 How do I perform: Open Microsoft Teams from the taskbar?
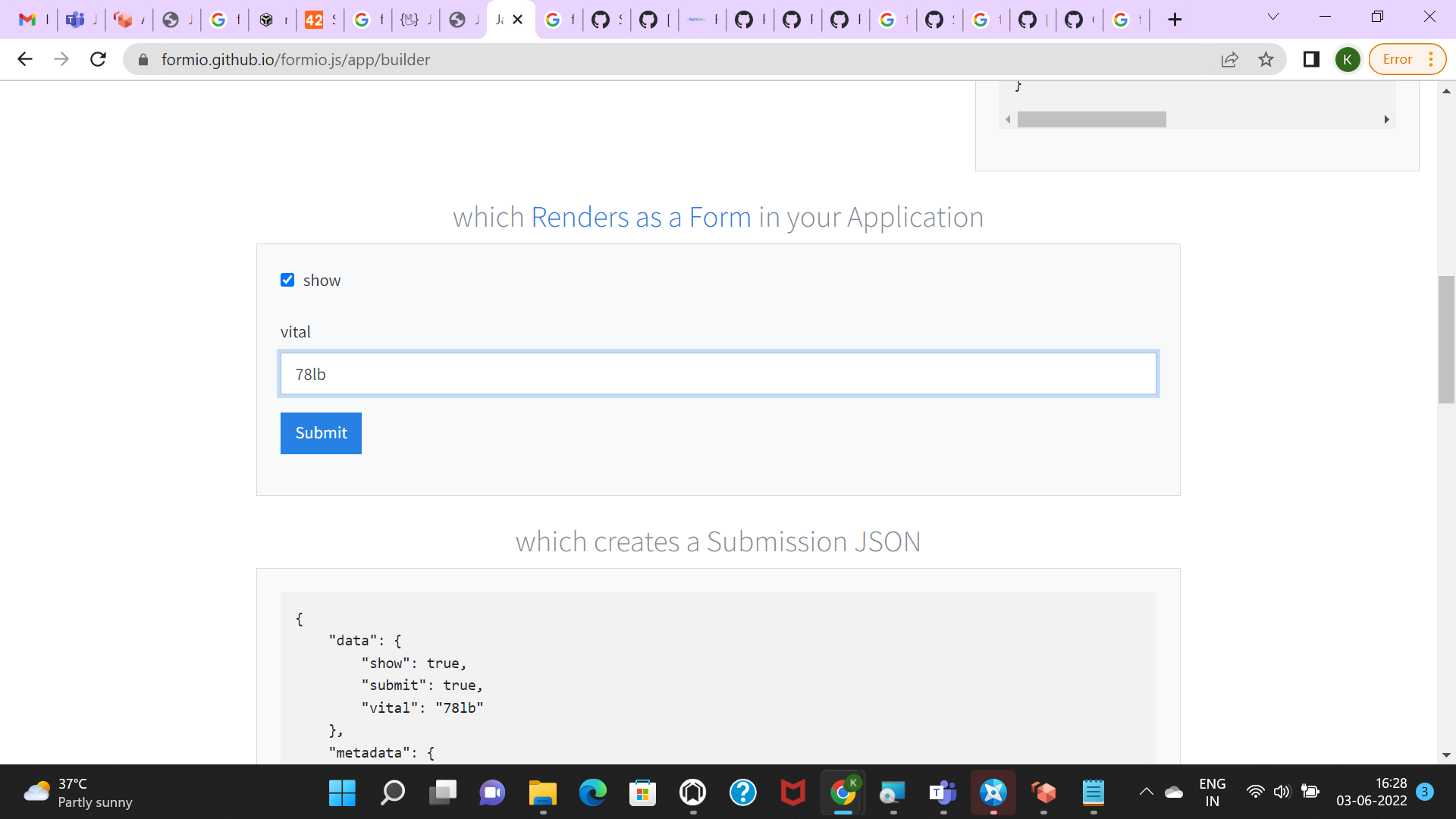click(x=943, y=793)
